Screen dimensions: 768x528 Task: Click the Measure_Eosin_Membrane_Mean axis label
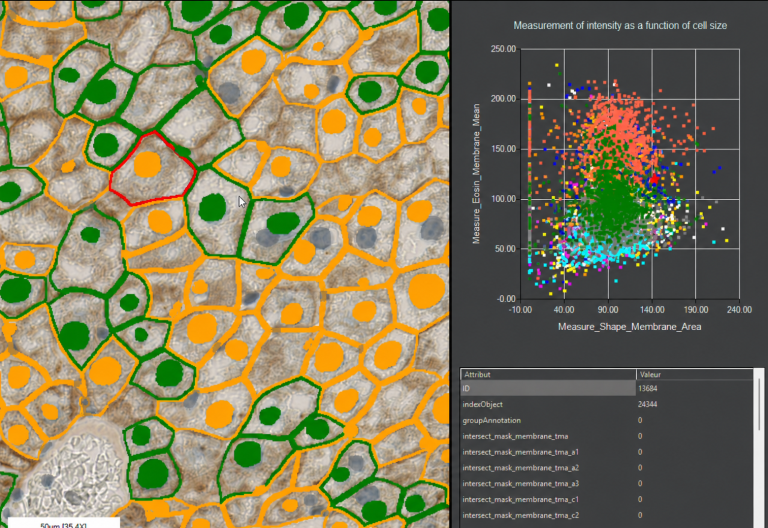(x=476, y=174)
